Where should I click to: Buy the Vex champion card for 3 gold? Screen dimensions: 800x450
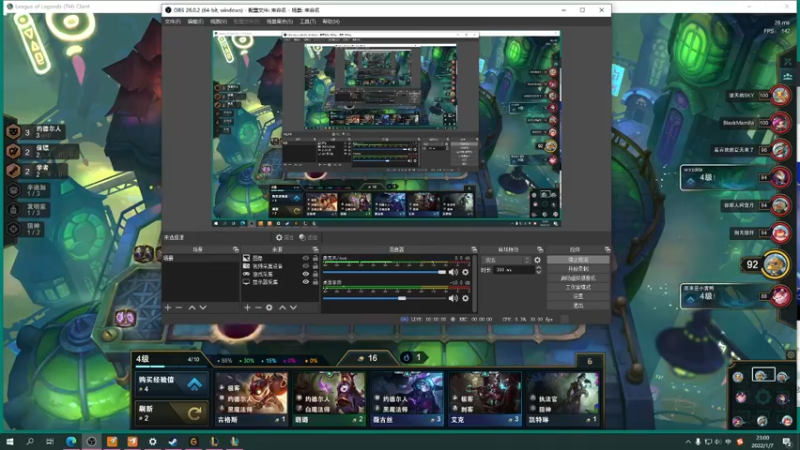[x=407, y=399]
